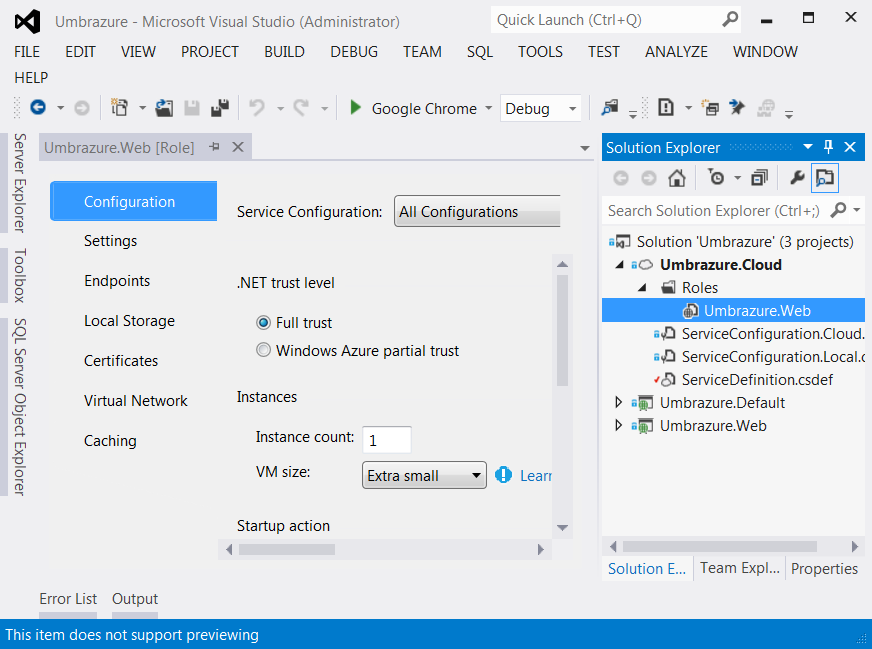This screenshot has width=872, height=649.
Task: Toggle auto-hide pin on Solution Explorer
Action: 829,147
